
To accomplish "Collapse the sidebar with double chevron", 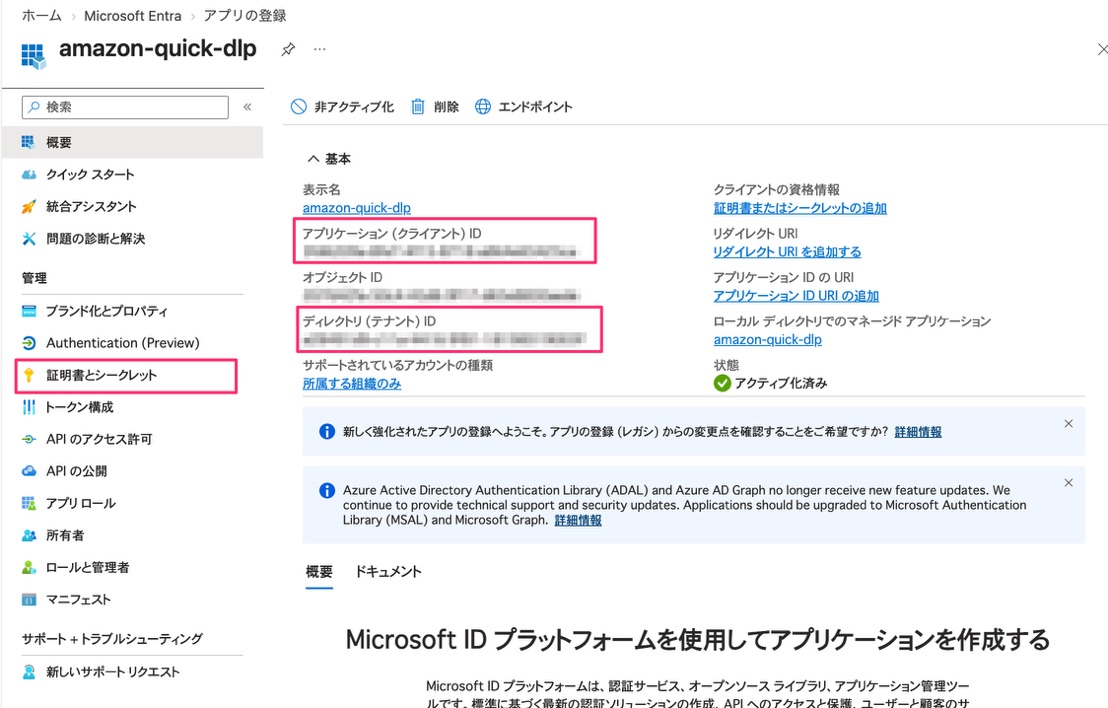I will pyautogui.click(x=247, y=107).
